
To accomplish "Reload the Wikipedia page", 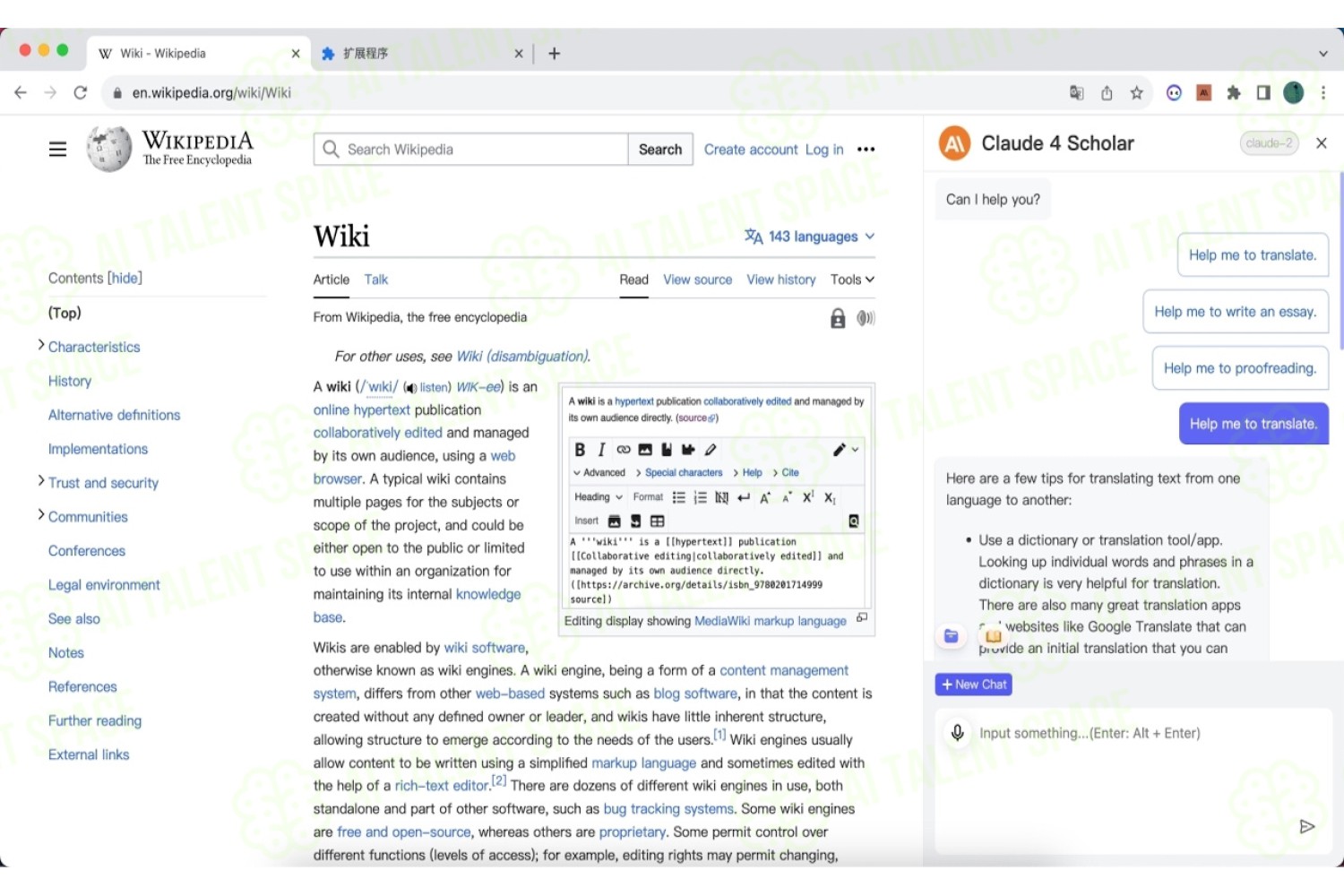I will tap(80, 92).
